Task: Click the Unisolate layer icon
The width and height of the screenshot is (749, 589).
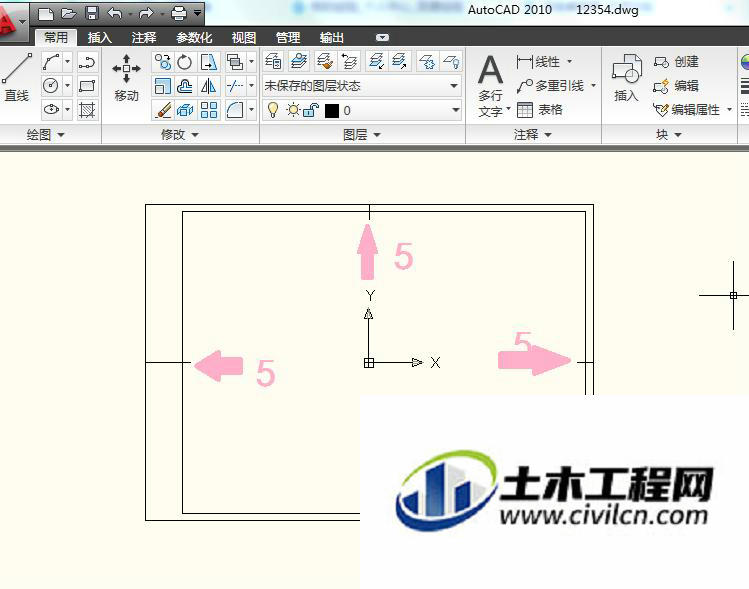Action: click(x=399, y=61)
